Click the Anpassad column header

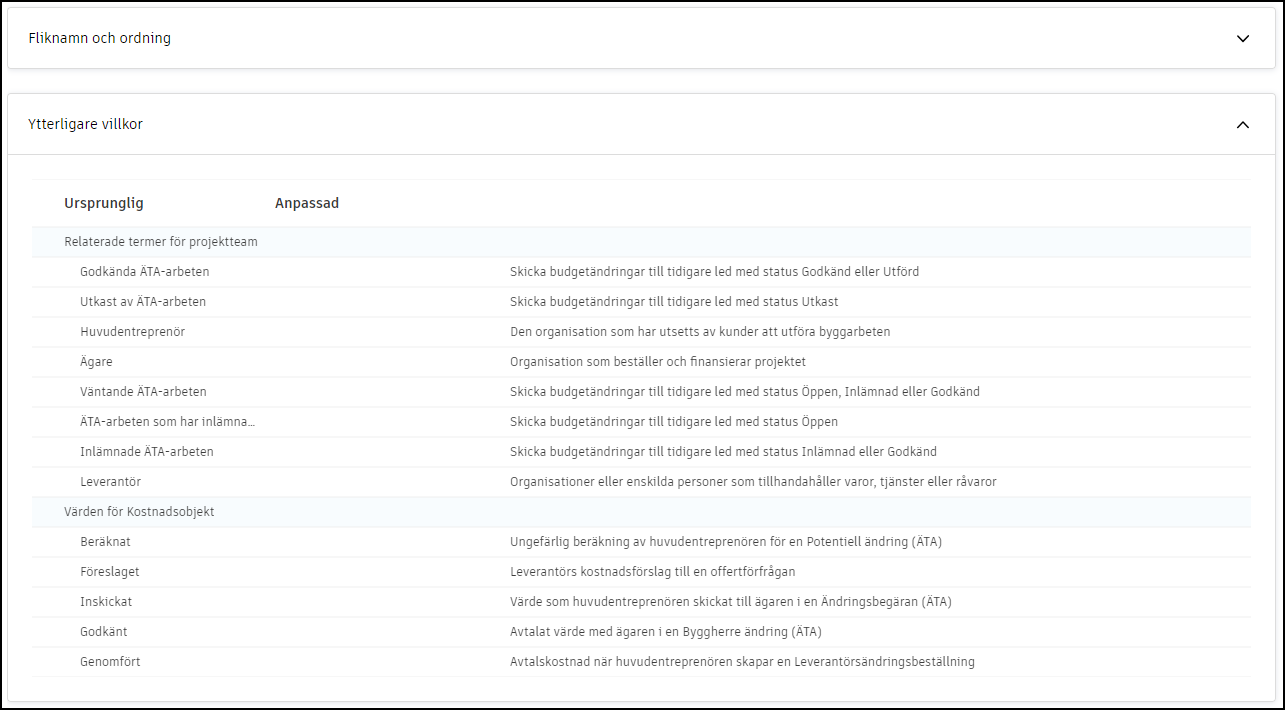pyautogui.click(x=307, y=203)
